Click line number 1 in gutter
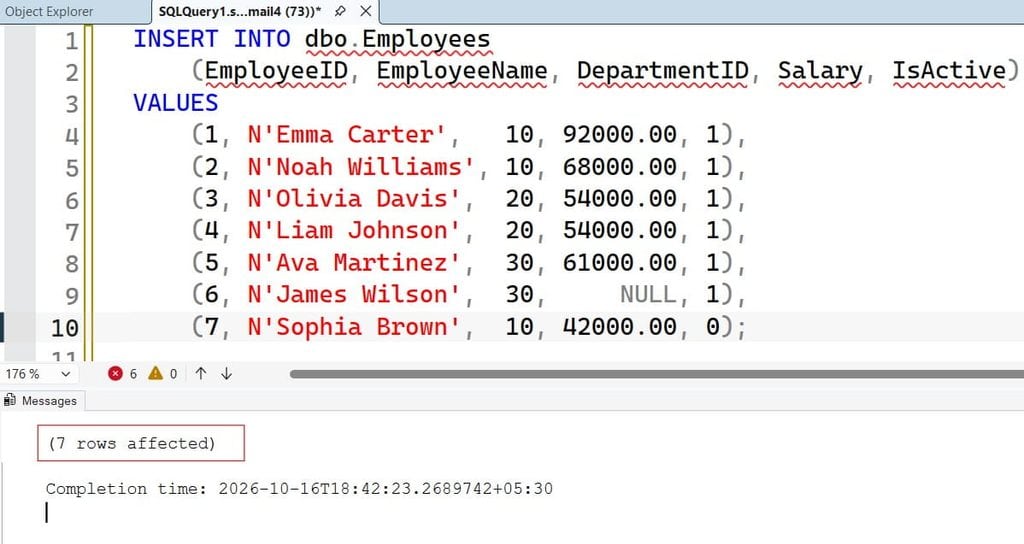Screen dimensions: 1024x544 [x=72, y=41]
